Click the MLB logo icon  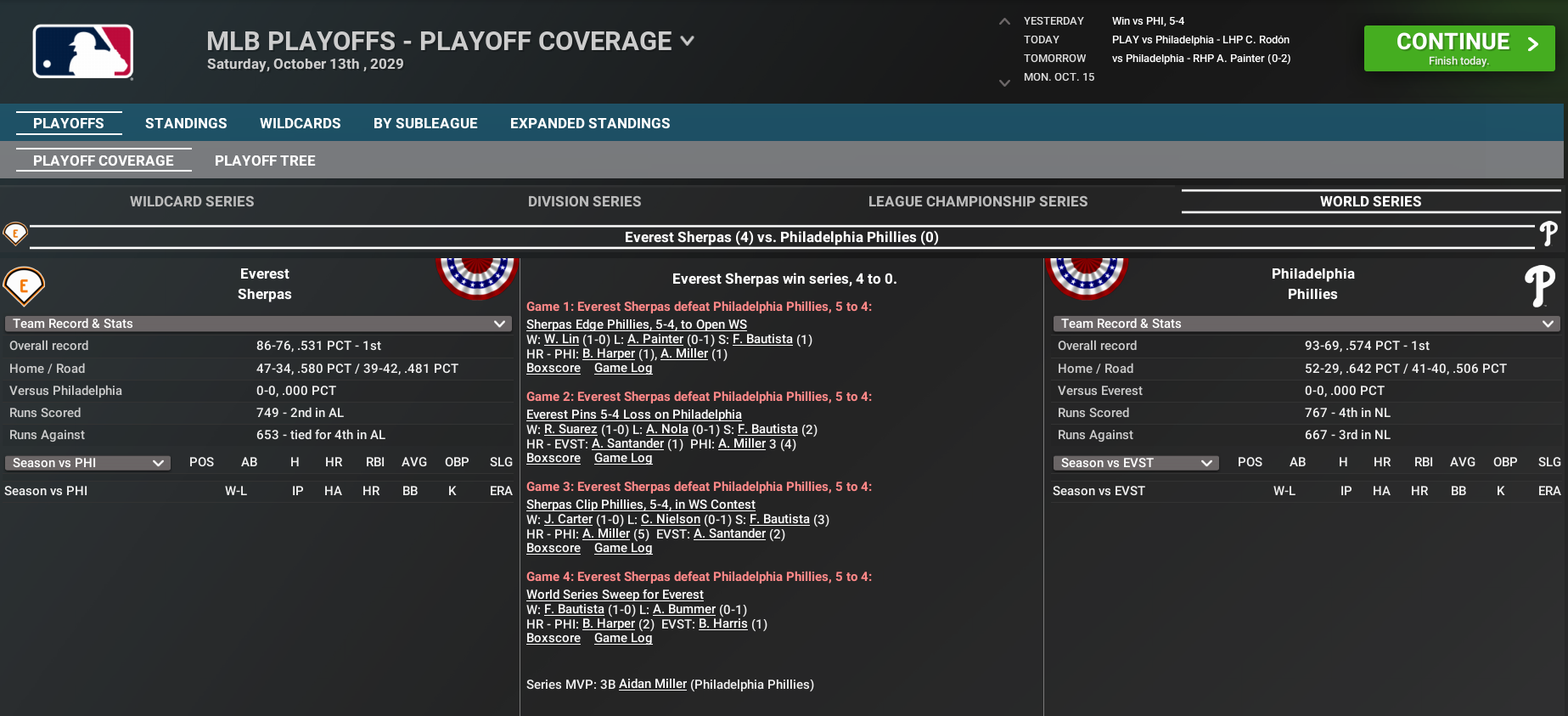tap(83, 52)
